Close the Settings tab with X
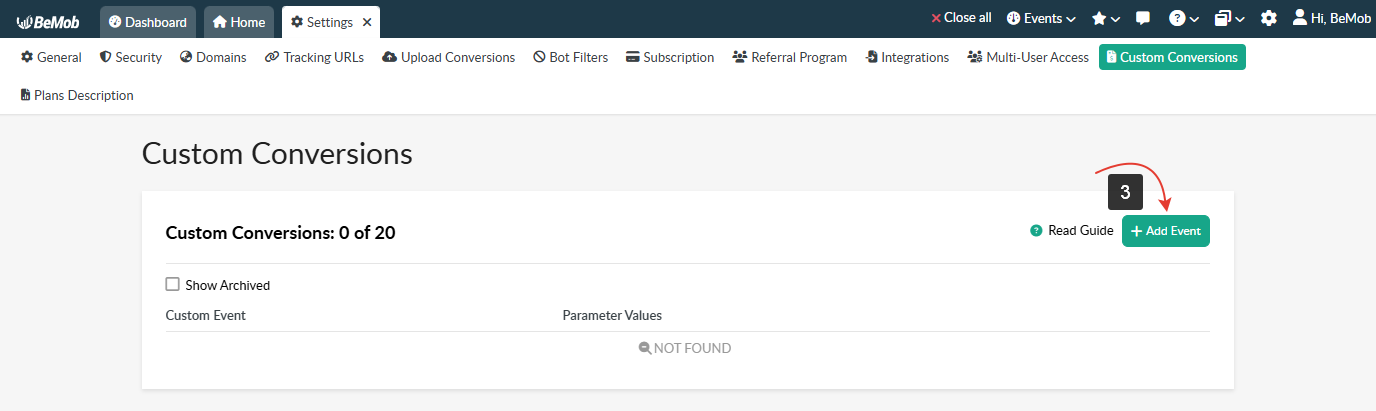 click(367, 22)
